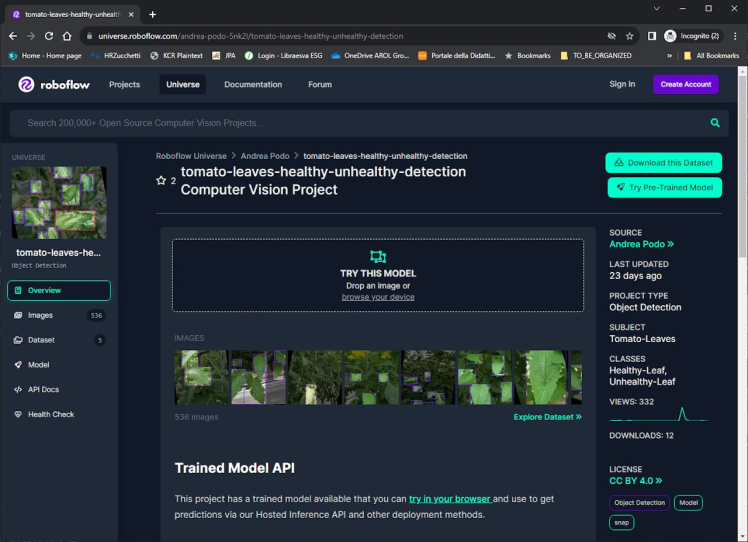Click the browser side panel icon

(652, 36)
